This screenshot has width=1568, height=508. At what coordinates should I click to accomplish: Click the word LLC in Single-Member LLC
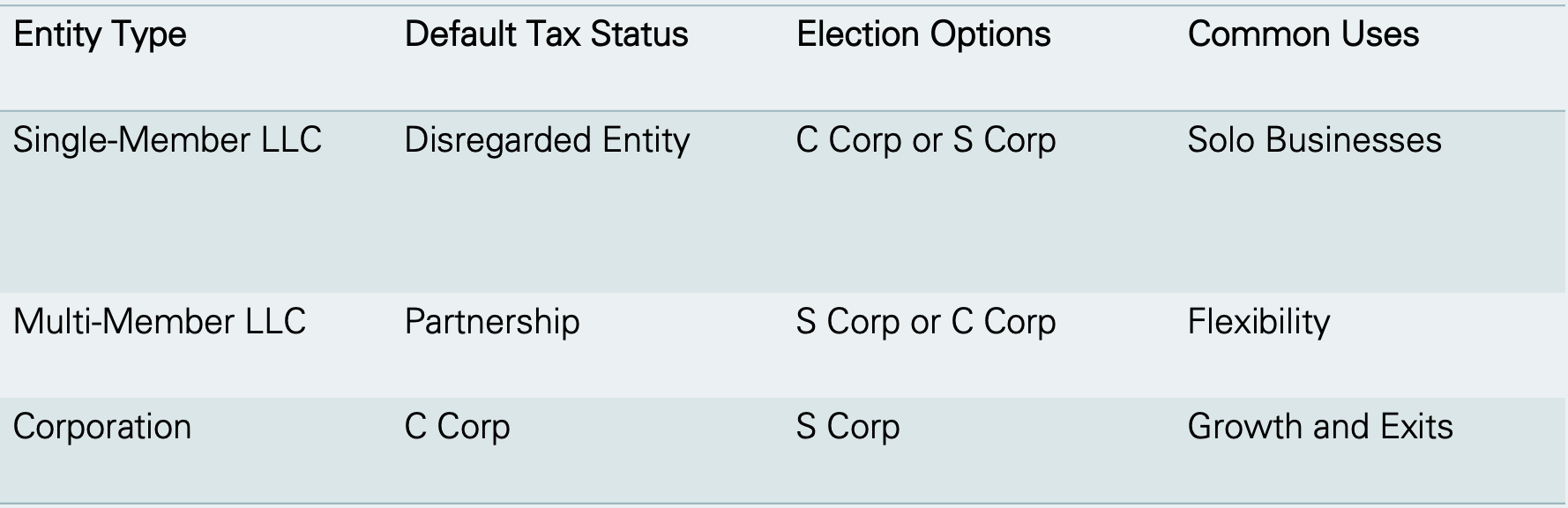292,140
